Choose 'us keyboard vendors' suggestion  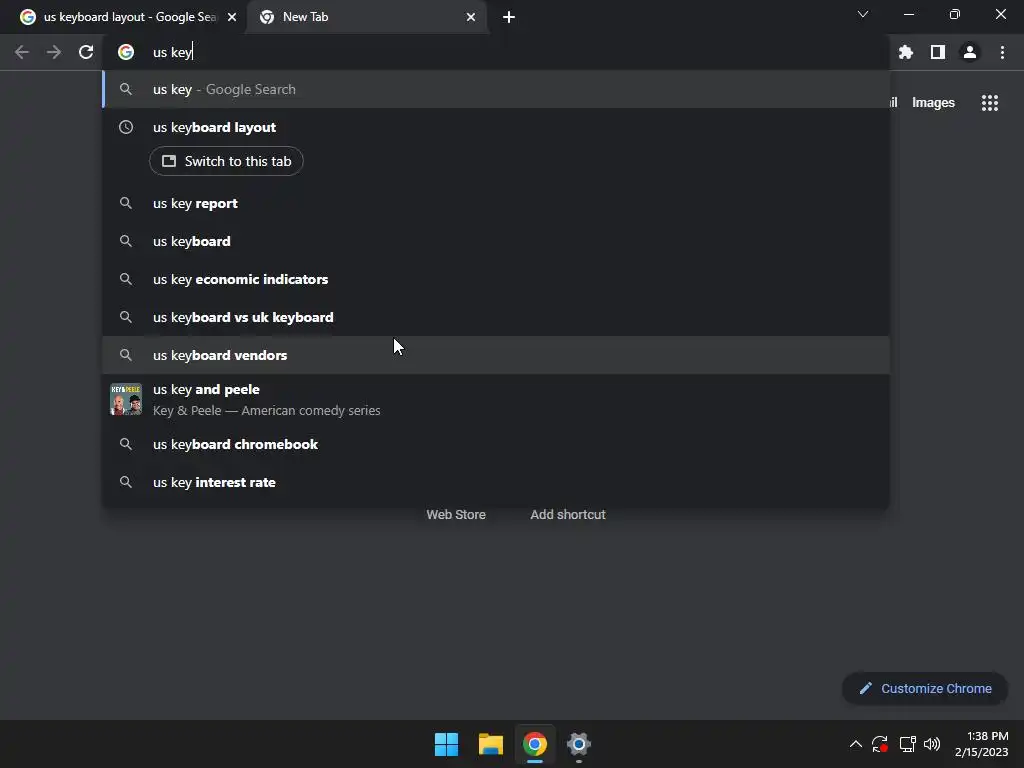(x=496, y=355)
